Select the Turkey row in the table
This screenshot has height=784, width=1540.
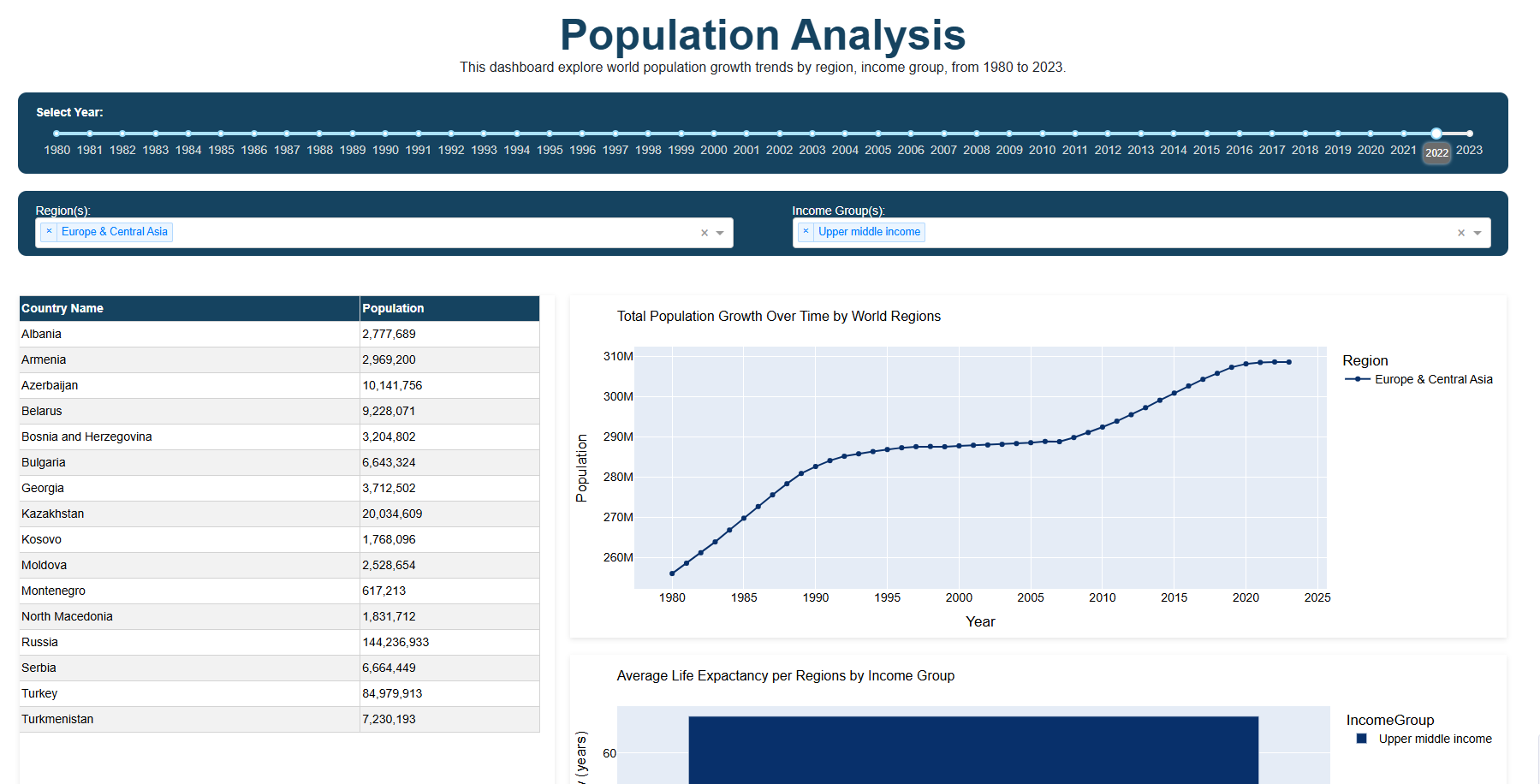(171, 693)
